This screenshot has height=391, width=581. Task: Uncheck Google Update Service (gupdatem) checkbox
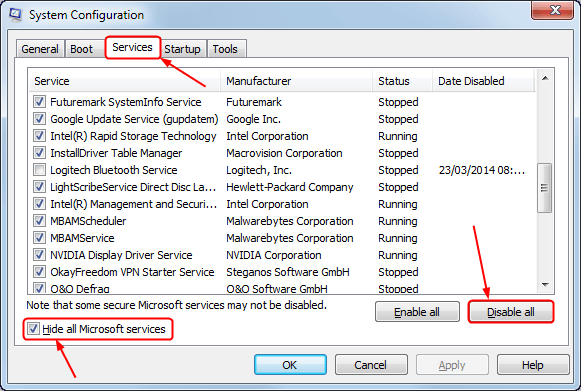(x=39, y=119)
